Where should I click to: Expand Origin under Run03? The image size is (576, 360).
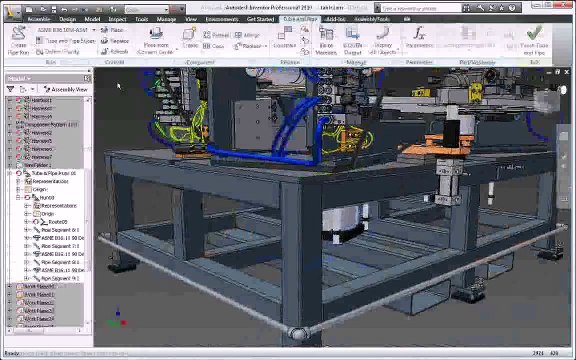(26, 214)
